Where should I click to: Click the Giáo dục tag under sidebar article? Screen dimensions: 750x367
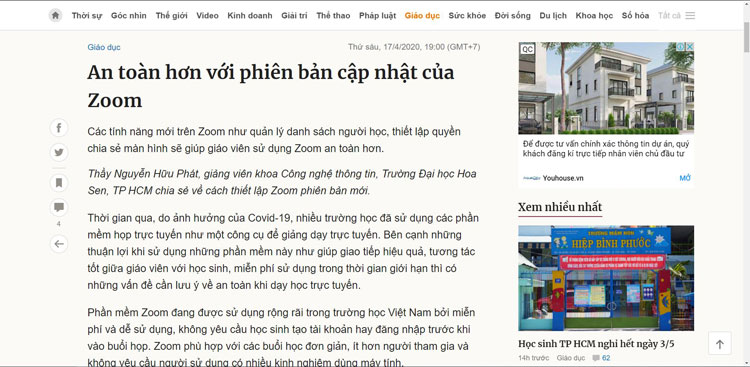571,358
